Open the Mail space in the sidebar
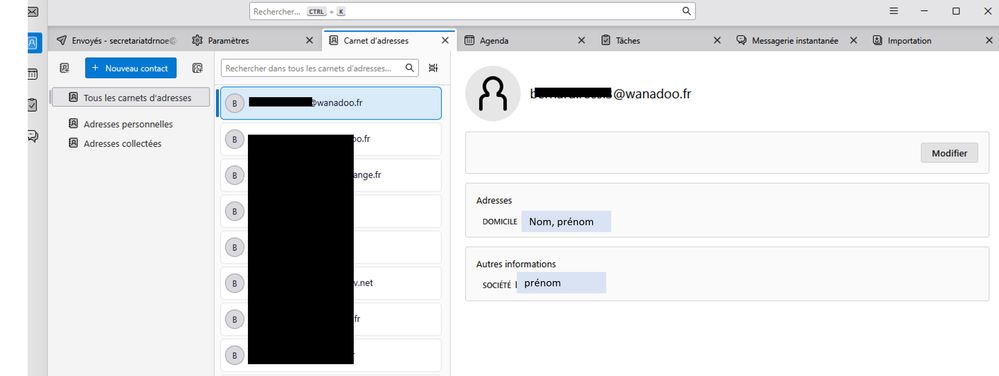Image resolution: width=999 pixels, height=376 pixels. [32, 11]
